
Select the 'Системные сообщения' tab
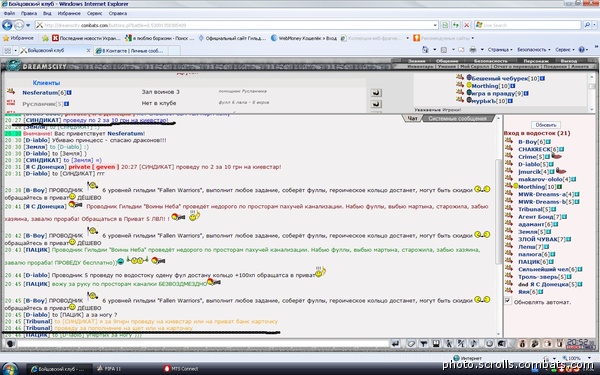[457, 118]
